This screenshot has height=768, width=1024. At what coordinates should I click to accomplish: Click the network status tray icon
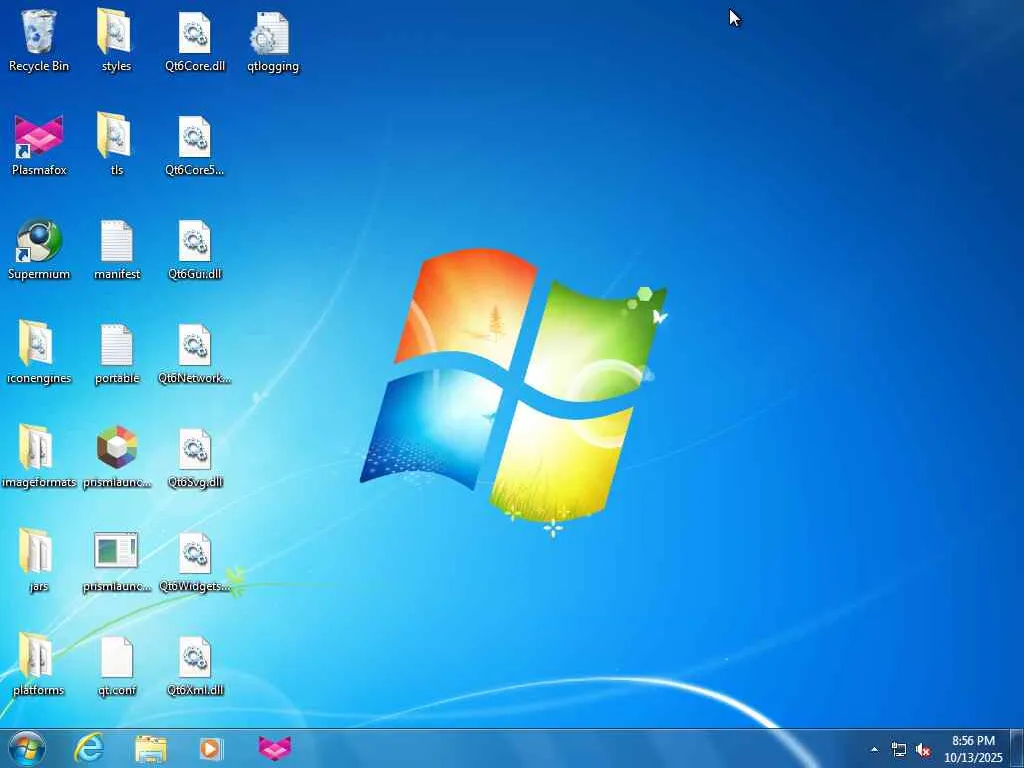click(899, 750)
